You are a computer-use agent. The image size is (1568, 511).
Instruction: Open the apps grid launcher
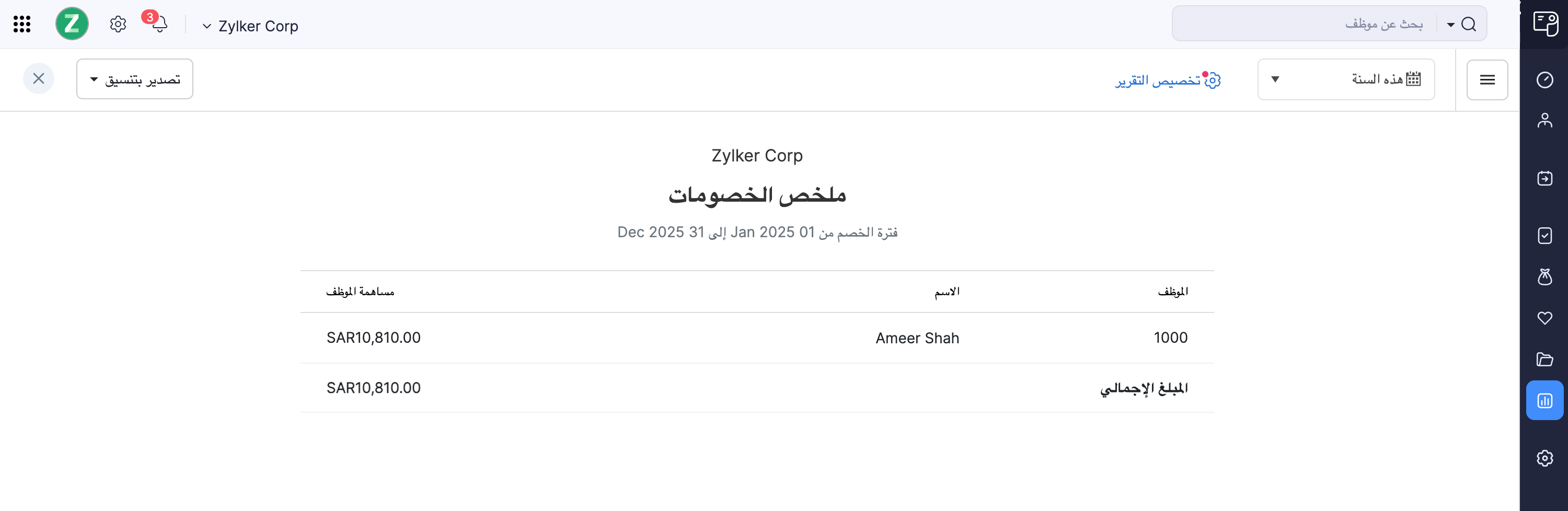(22, 24)
